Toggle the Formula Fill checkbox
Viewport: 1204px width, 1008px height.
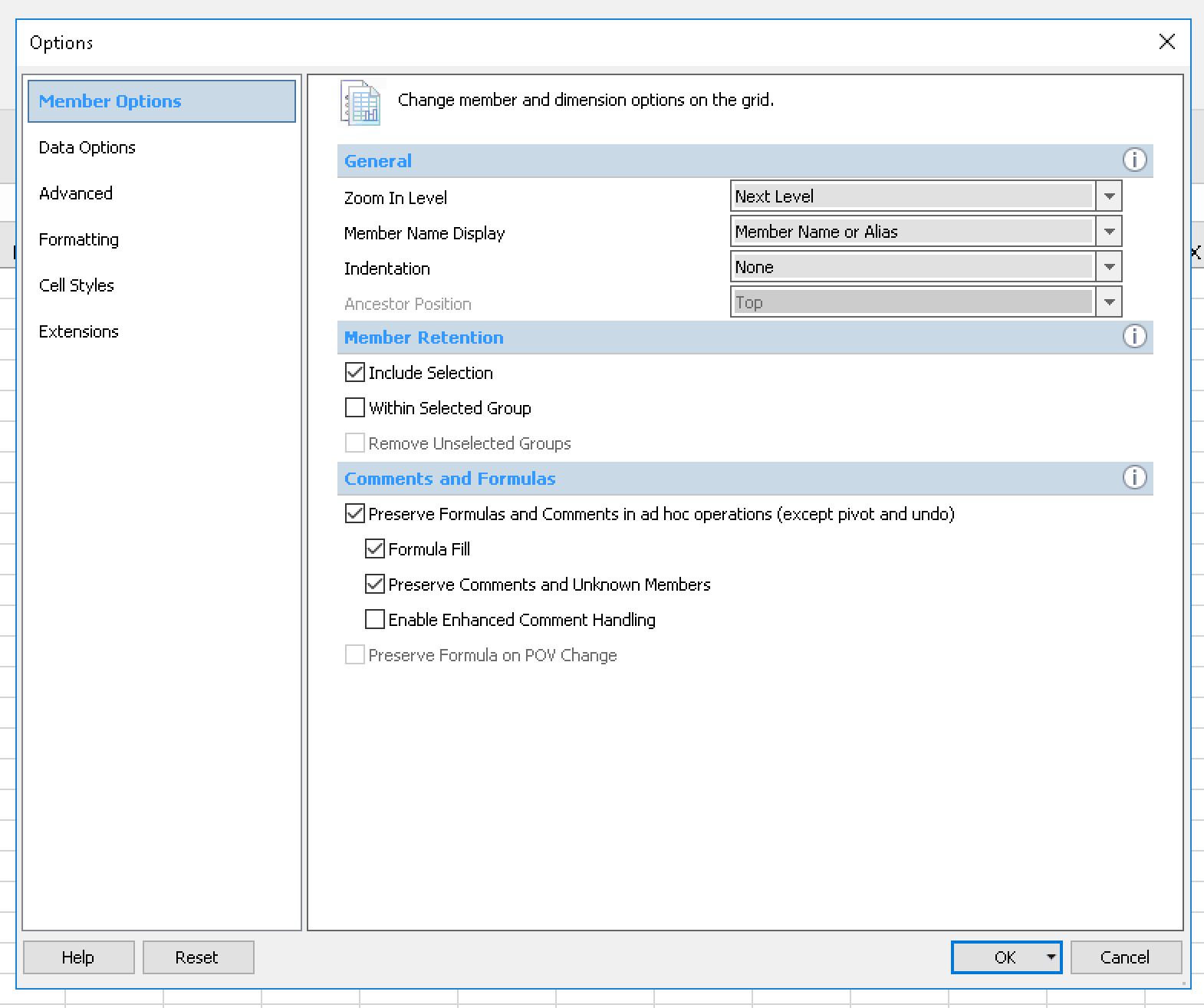tap(374, 549)
